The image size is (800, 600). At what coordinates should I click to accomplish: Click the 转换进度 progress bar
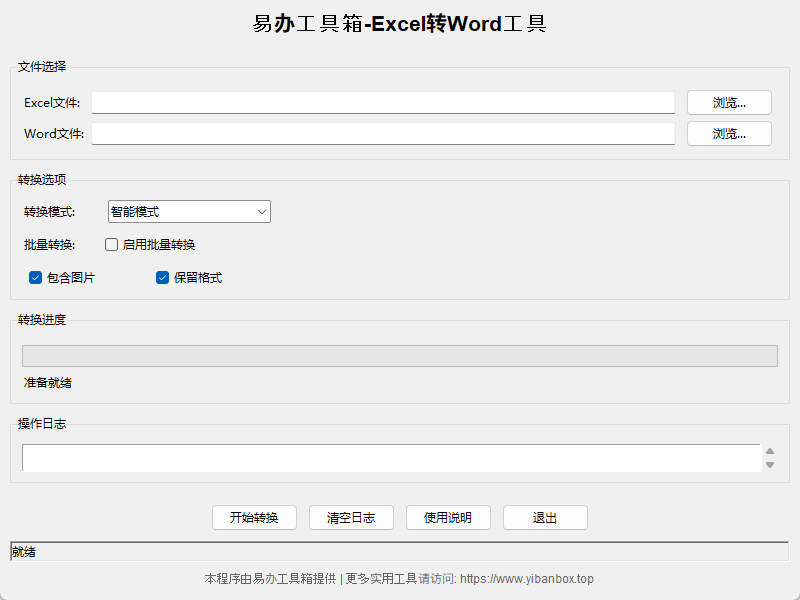click(399, 356)
